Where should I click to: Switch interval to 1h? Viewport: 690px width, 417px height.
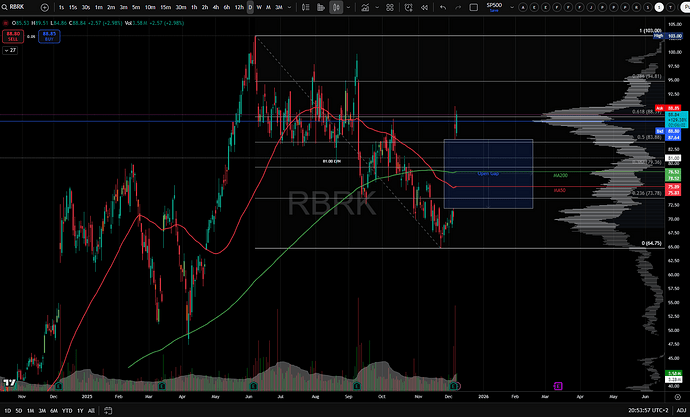(194, 7)
